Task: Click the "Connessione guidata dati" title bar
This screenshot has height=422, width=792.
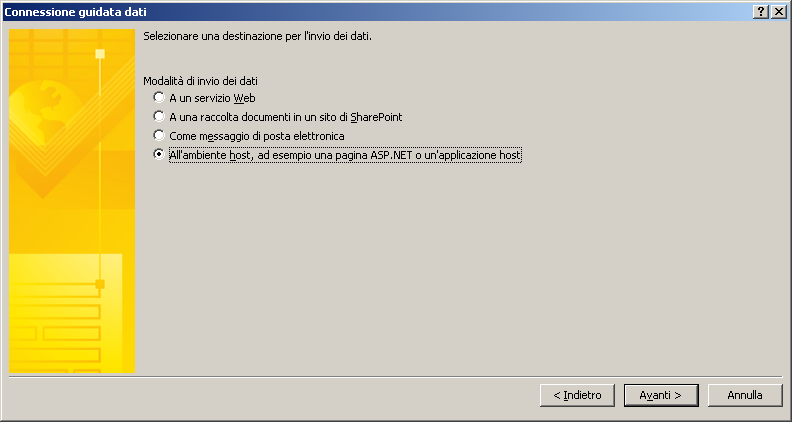Action: [376, 12]
